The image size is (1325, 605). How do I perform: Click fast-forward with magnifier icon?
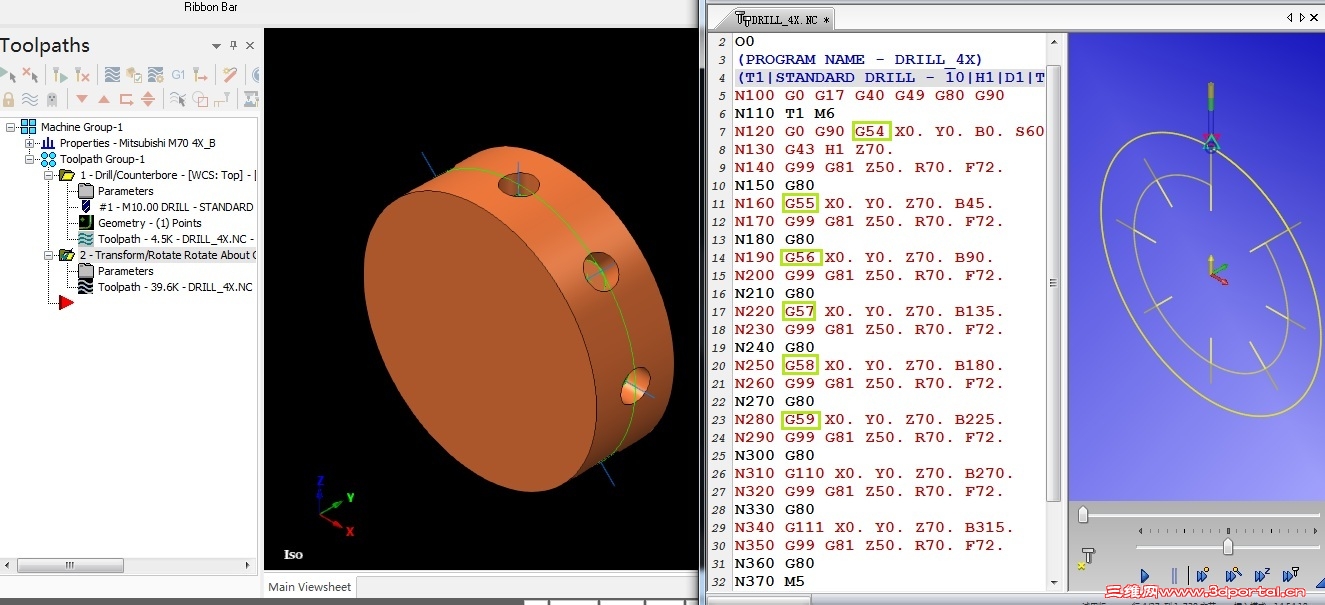[x=1233, y=575]
